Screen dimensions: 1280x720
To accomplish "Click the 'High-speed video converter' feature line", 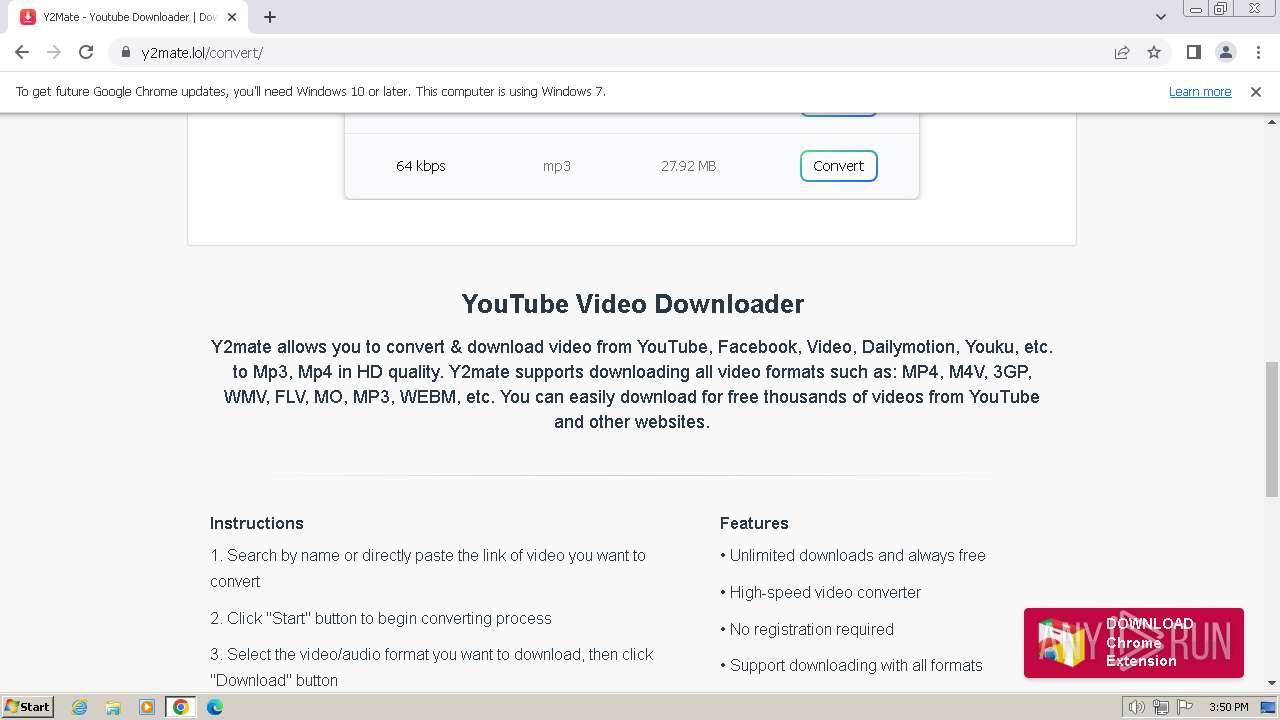I will pyautogui.click(x=820, y=592).
